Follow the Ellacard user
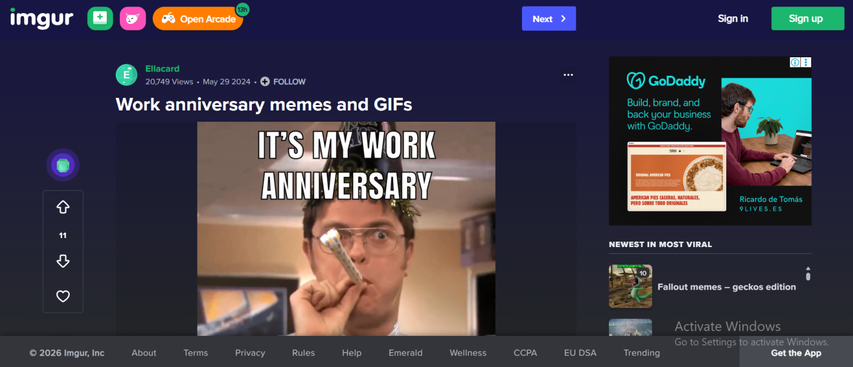Image resolution: width=853 pixels, height=367 pixels. tap(283, 82)
